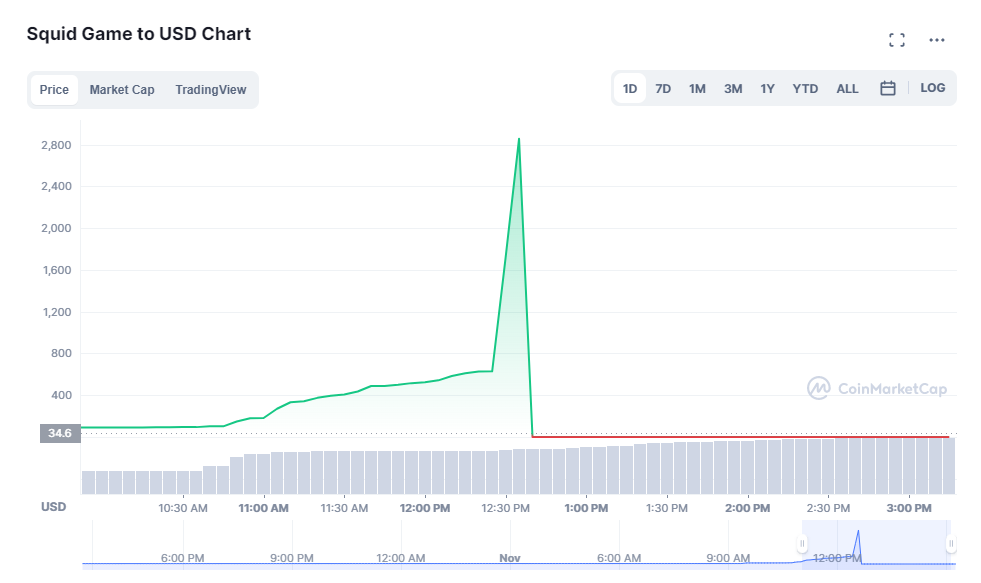This screenshot has width=981, height=583.
Task: Click the 400 y-axis label
Action: coord(61,395)
